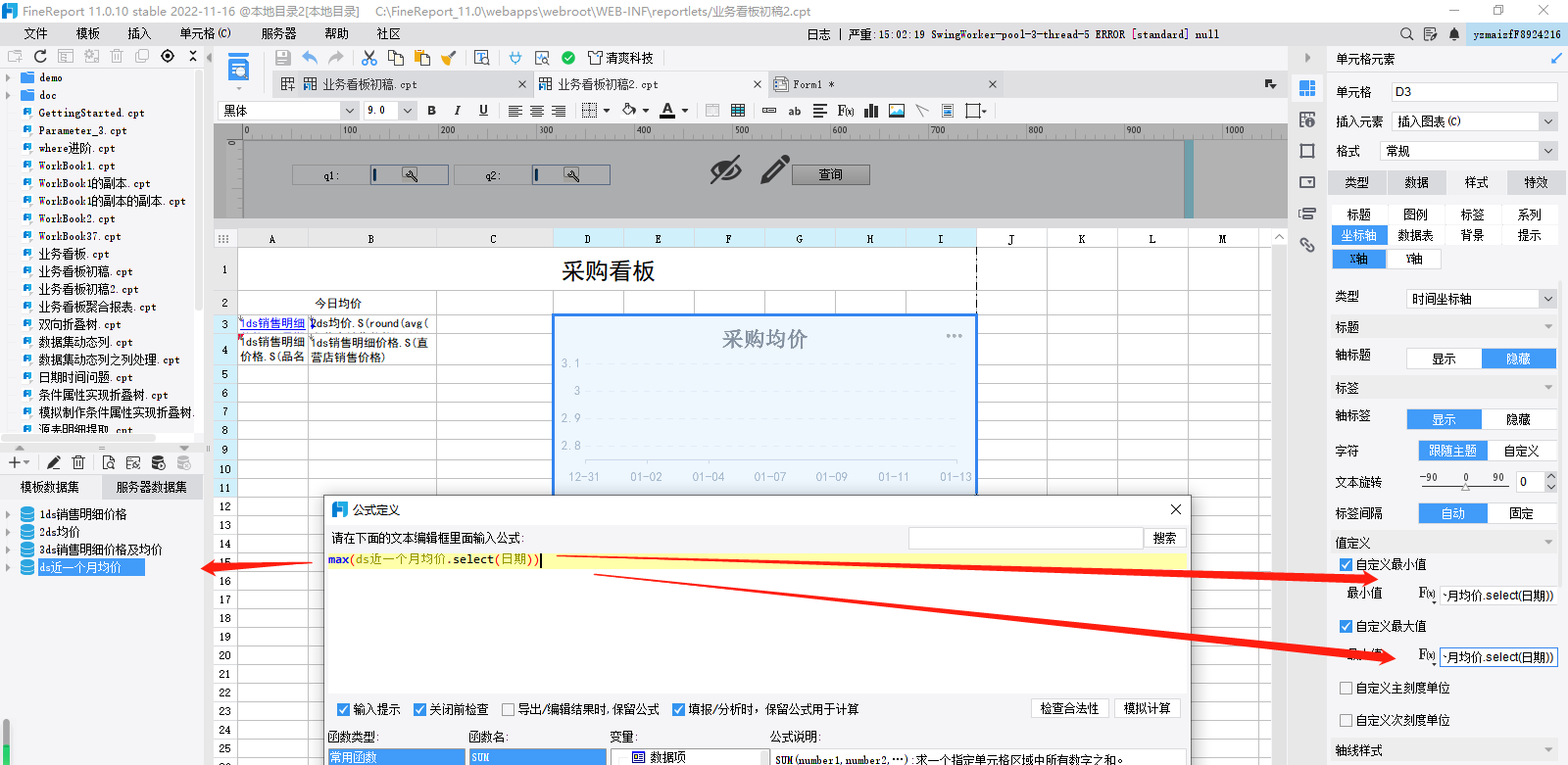This screenshot has width=1568, height=765.
Task: Click the Cut scissors icon
Action: pyautogui.click(x=369, y=58)
